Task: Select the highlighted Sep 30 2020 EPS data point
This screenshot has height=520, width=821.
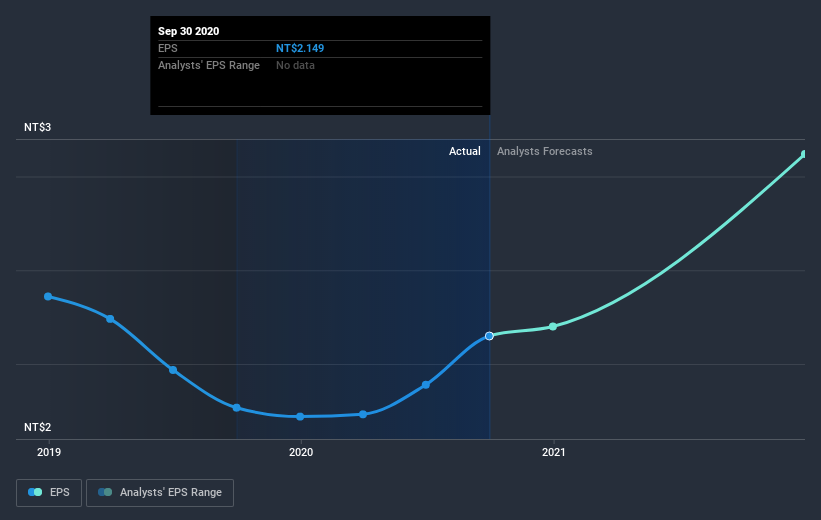Action: pos(489,336)
